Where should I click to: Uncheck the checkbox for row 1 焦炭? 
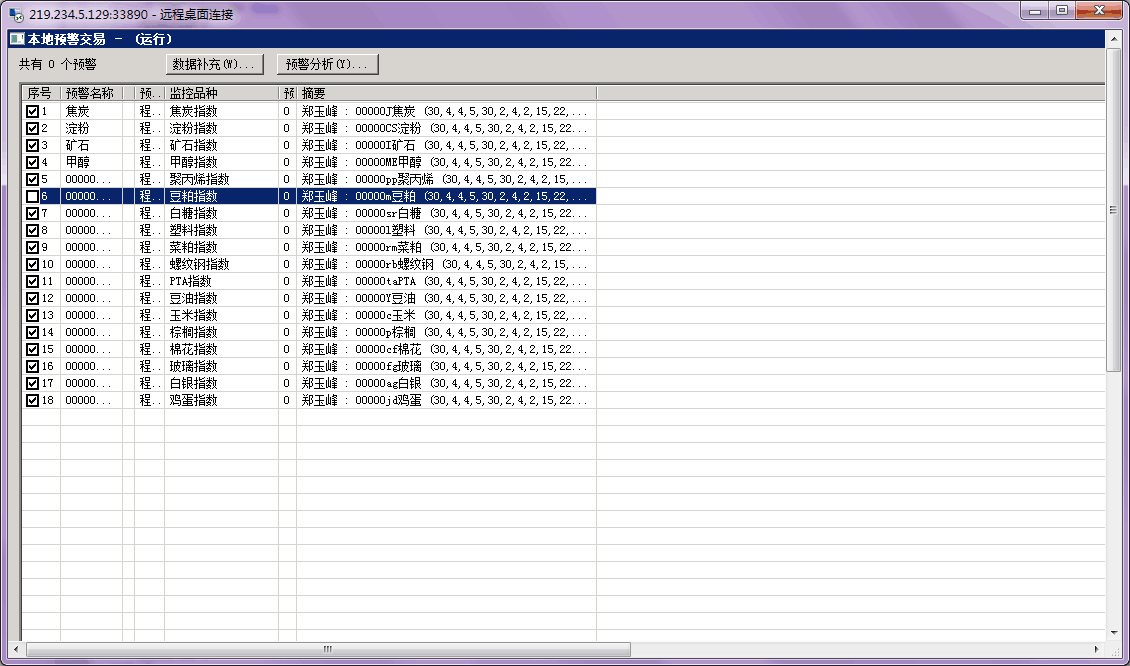coord(33,111)
